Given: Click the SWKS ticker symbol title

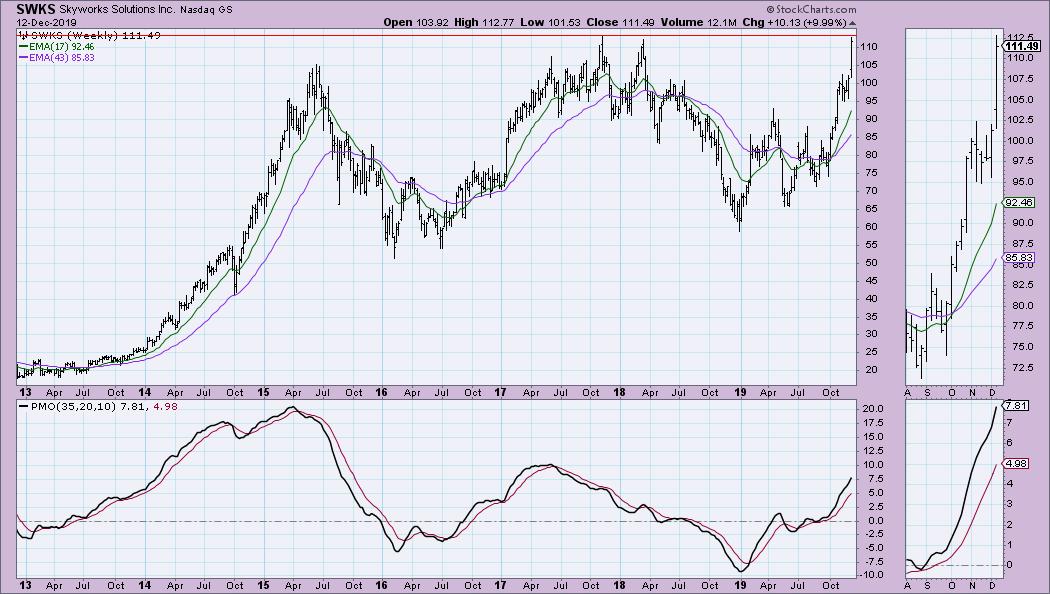Looking at the screenshot, I should point(36,9).
